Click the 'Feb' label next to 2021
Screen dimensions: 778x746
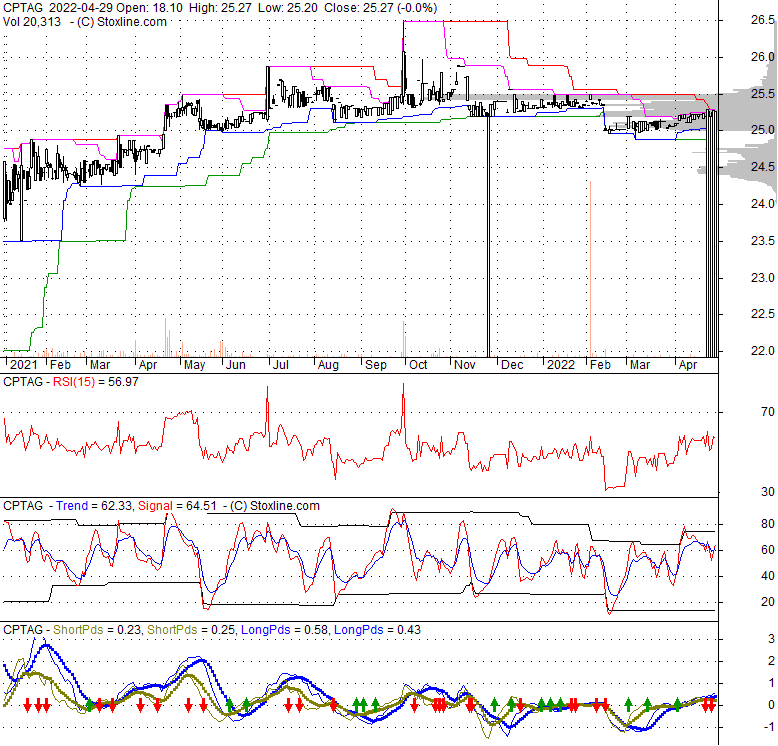(x=60, y=365)
